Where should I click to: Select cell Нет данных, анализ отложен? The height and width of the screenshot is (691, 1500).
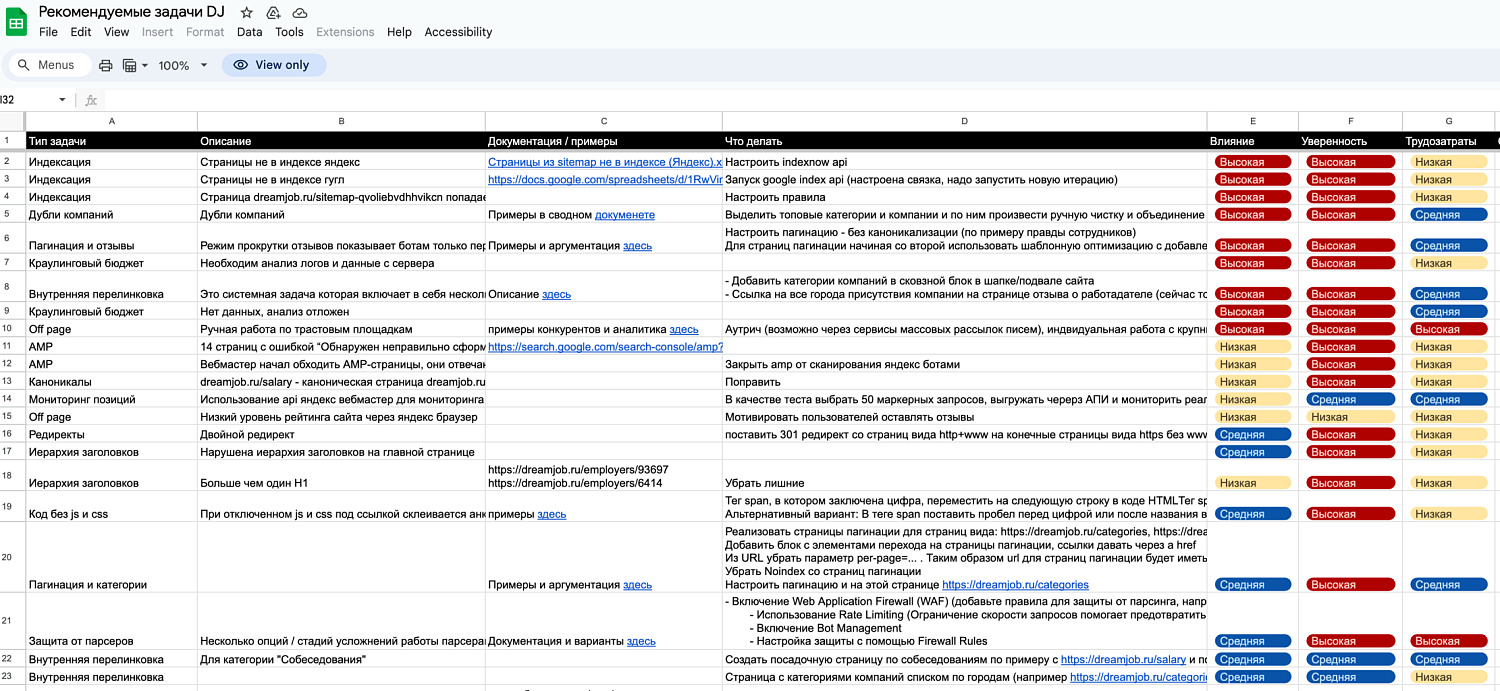tap(341, 312)
